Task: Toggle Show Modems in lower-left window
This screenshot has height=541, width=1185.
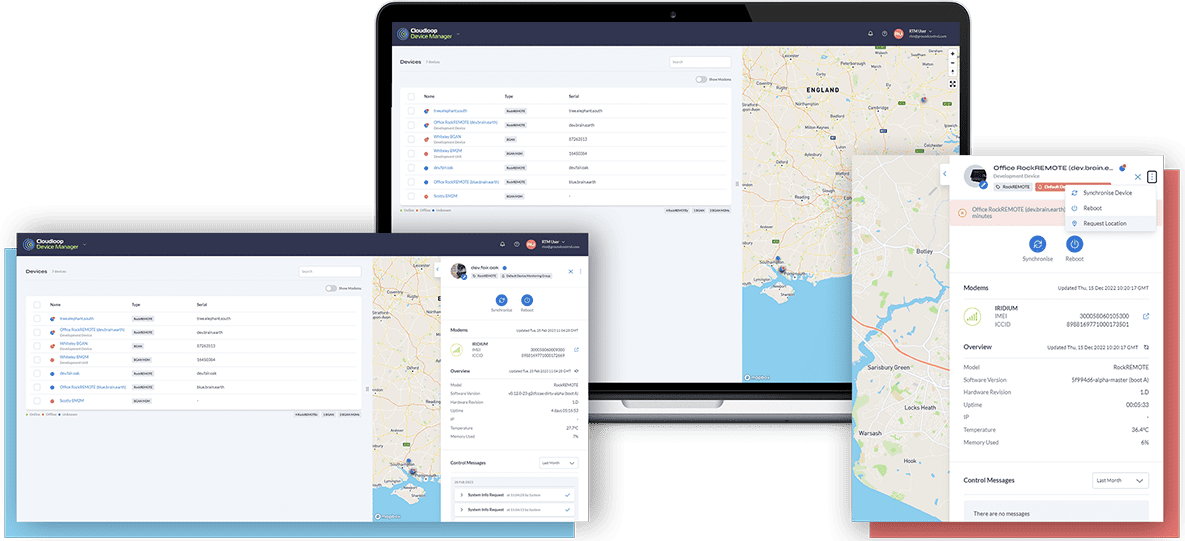Action: (x=330, y=288)
